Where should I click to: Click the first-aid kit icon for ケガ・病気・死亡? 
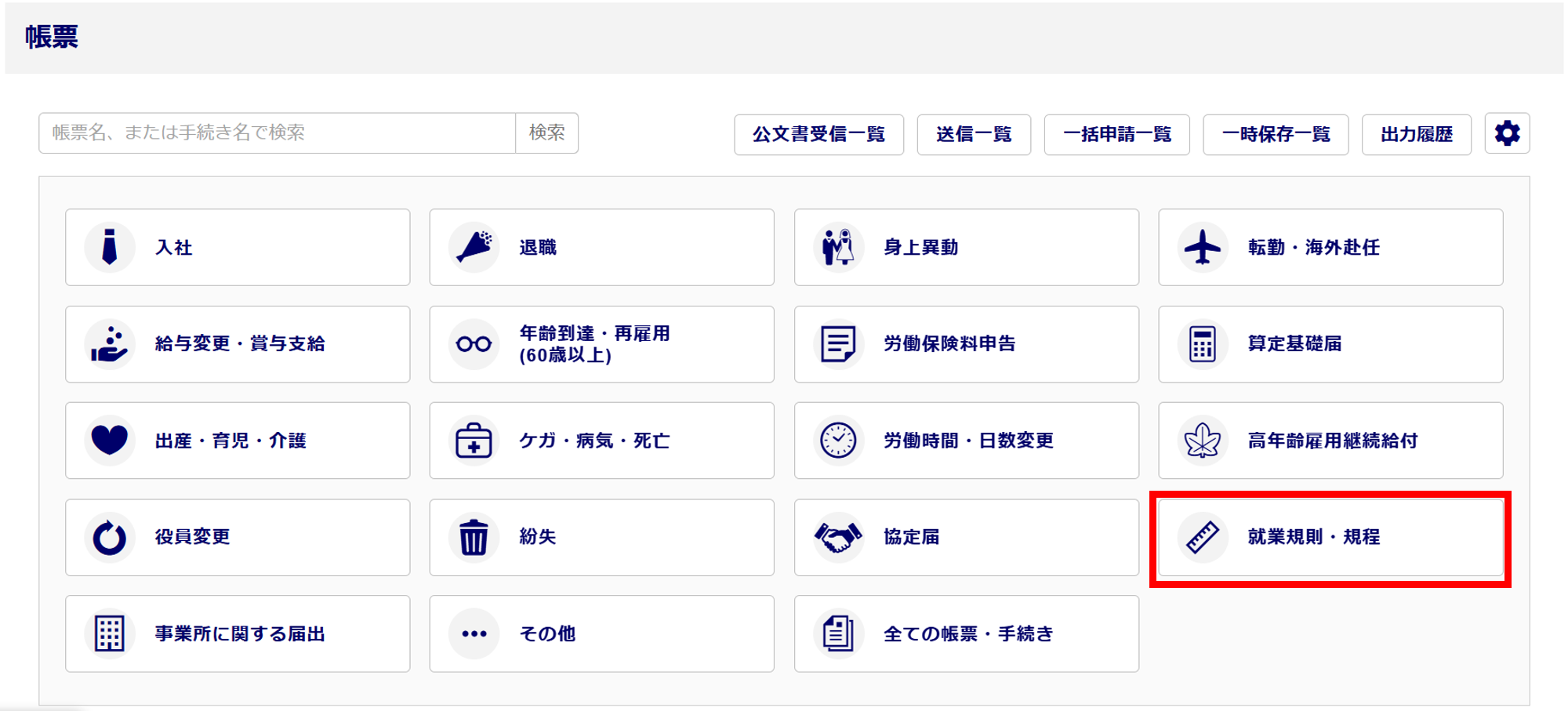click(474, 440)
